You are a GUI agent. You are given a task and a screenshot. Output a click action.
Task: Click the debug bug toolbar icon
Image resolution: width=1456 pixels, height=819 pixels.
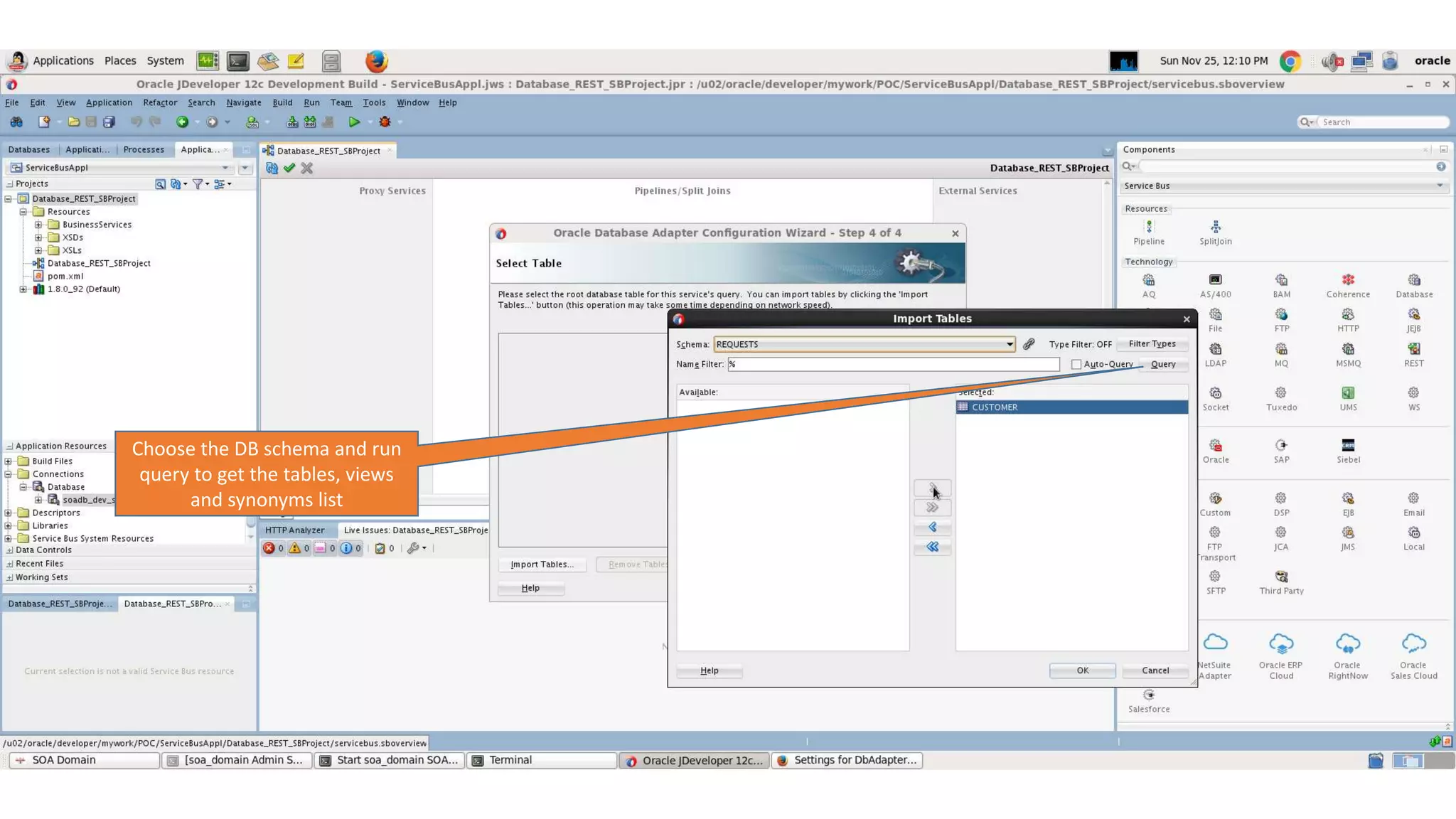tap(385, 122)
